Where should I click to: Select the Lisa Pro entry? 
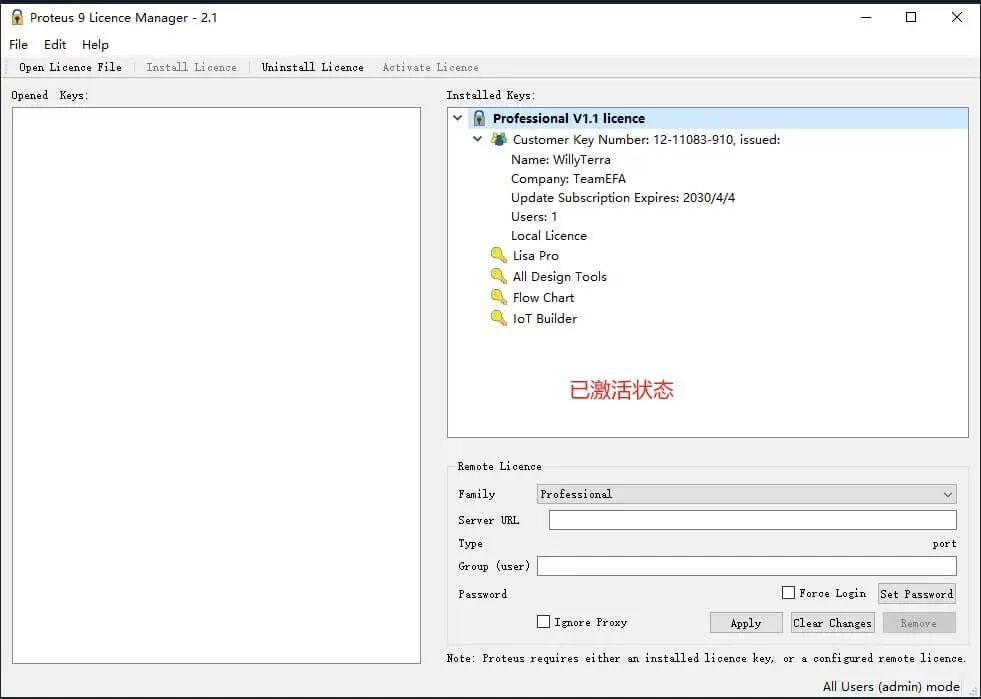coord(536,255)
